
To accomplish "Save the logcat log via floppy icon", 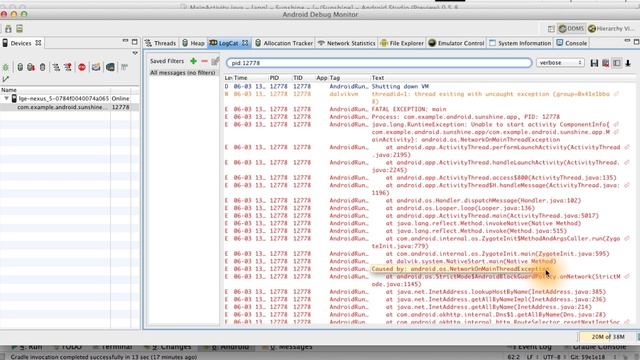I will [594, 63].
